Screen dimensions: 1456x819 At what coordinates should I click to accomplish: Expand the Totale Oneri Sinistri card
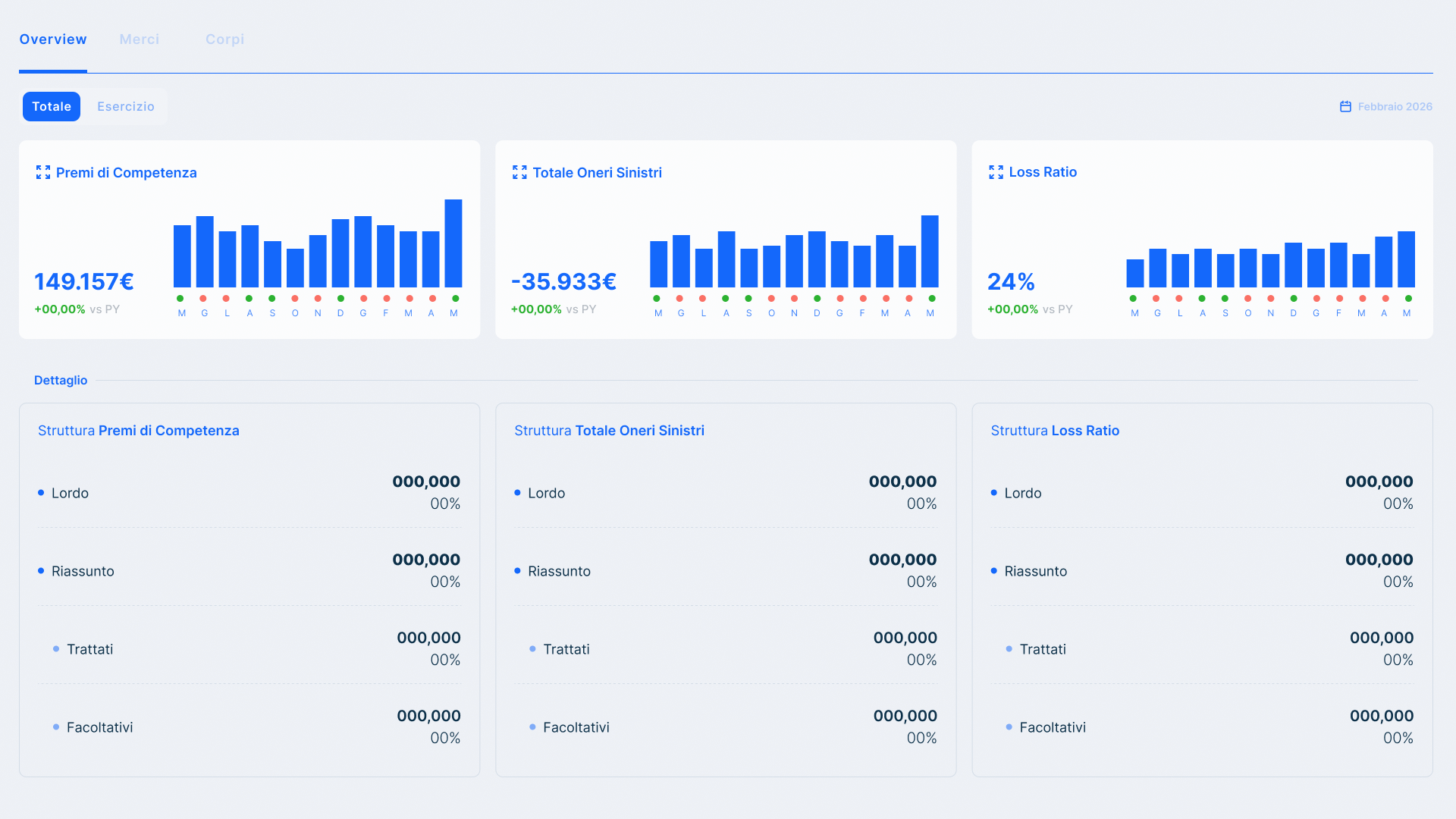pyautogui.click(x=520, y=172)
